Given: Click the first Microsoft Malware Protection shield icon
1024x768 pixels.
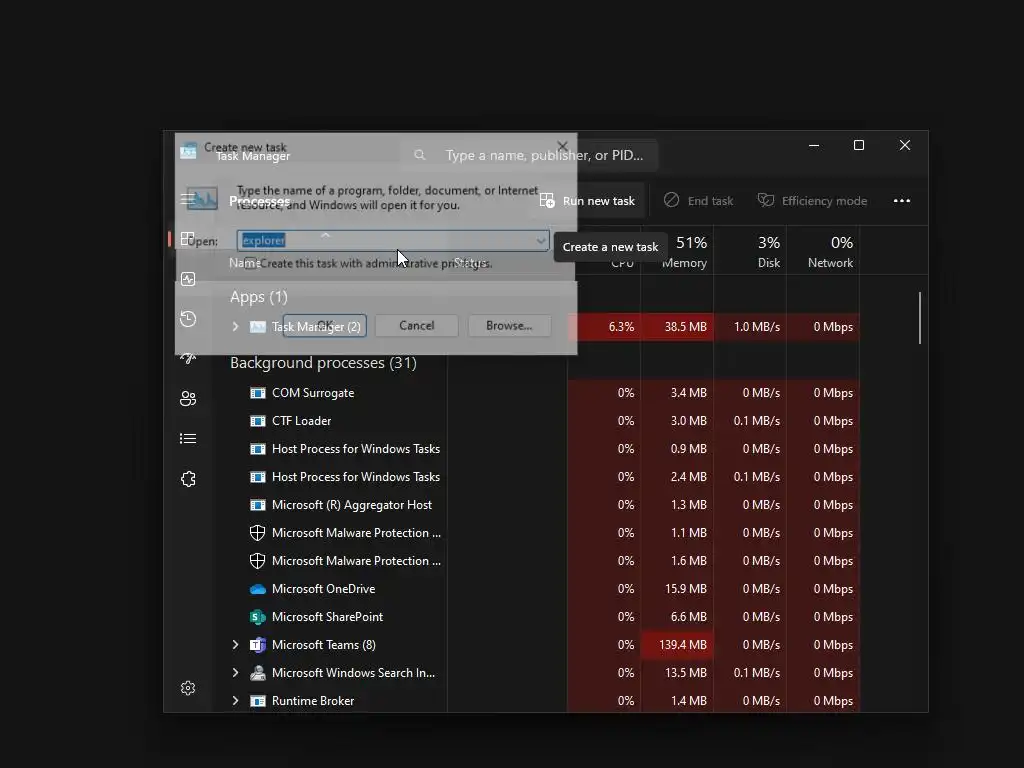Looking at the screenshot, I should pos(258,533).
